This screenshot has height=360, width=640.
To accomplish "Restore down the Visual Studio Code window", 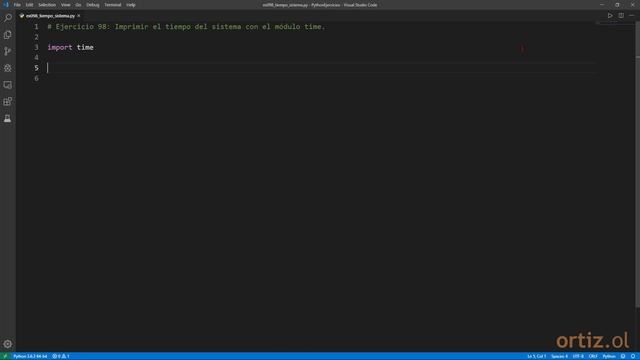I will point(617,5).
